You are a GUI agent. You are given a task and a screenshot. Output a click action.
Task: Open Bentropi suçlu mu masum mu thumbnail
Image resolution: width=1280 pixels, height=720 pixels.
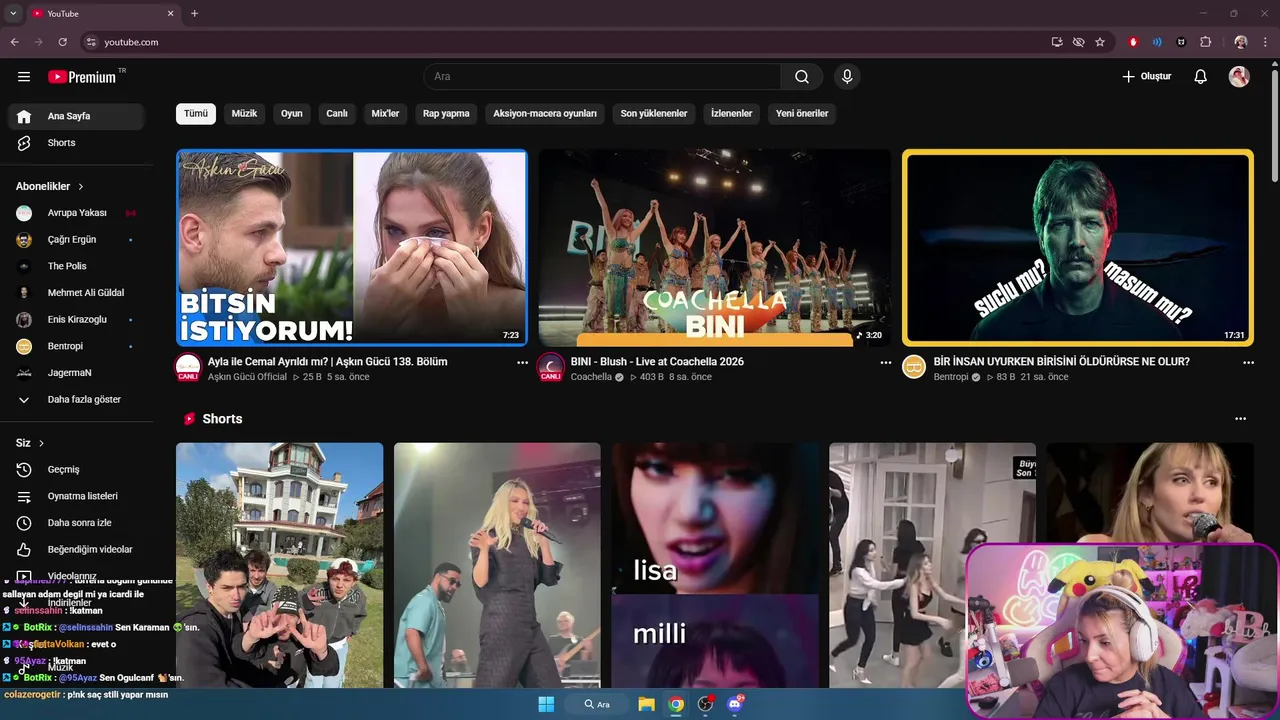coord(1078,248)
